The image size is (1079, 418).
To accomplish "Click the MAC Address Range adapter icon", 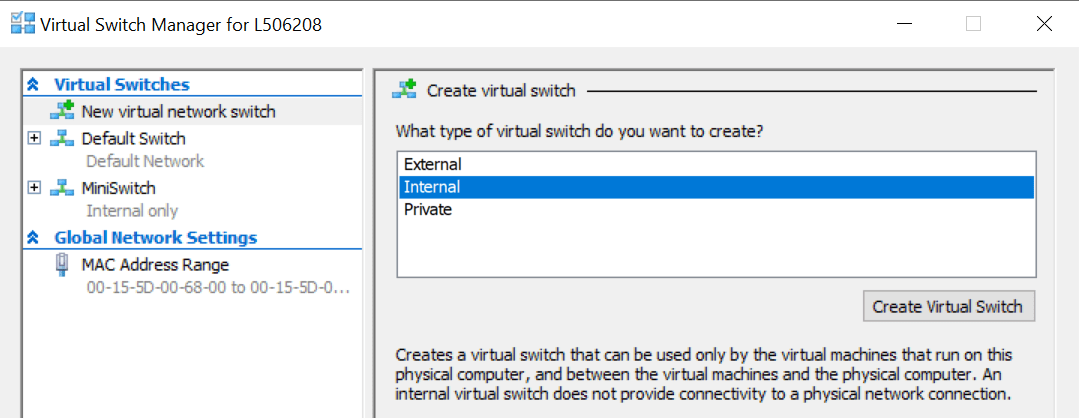I will coord(63,264).
